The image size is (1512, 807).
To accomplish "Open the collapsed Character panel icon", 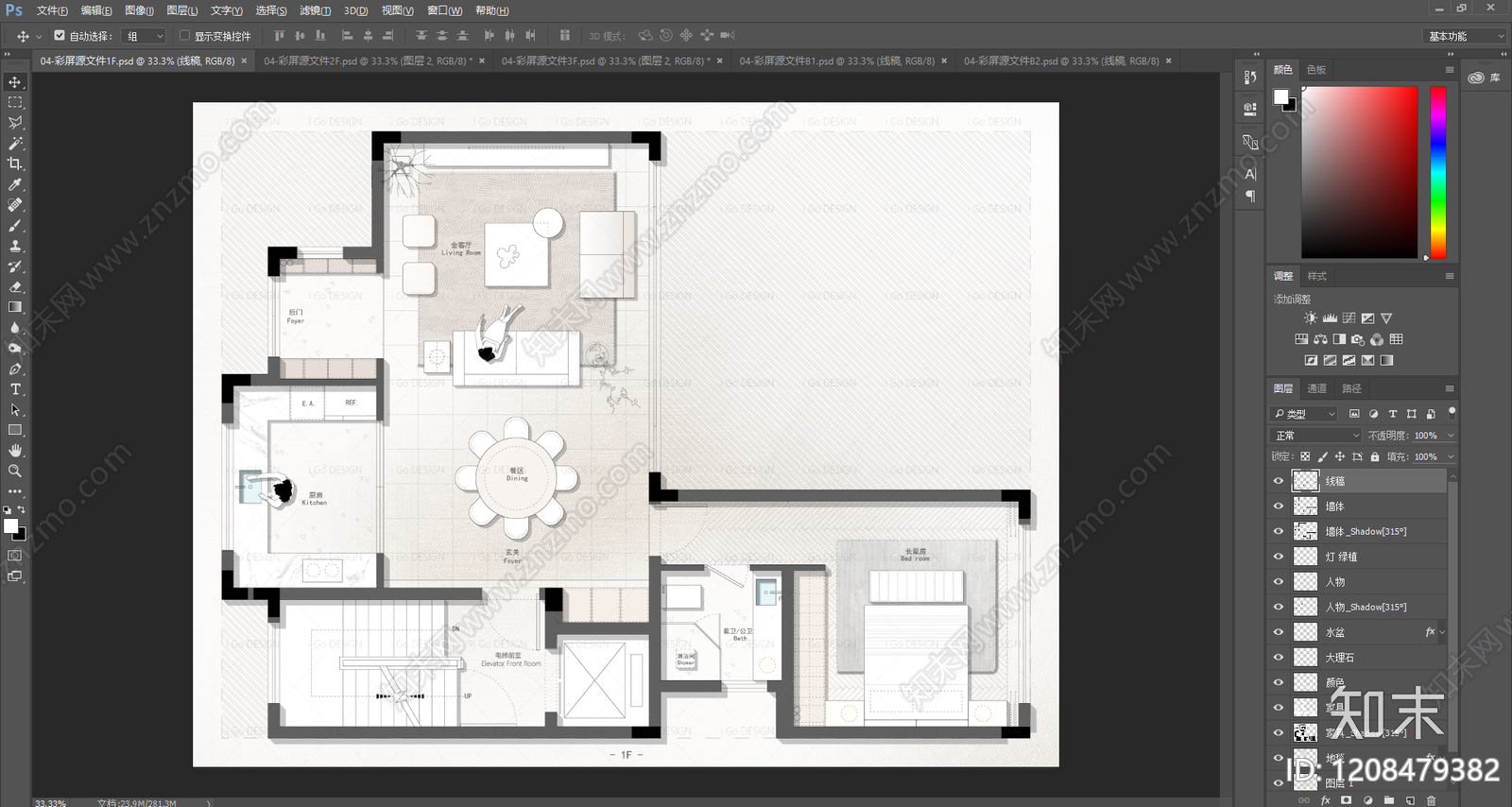I will pyautogui.click(x=1250, y=174).
